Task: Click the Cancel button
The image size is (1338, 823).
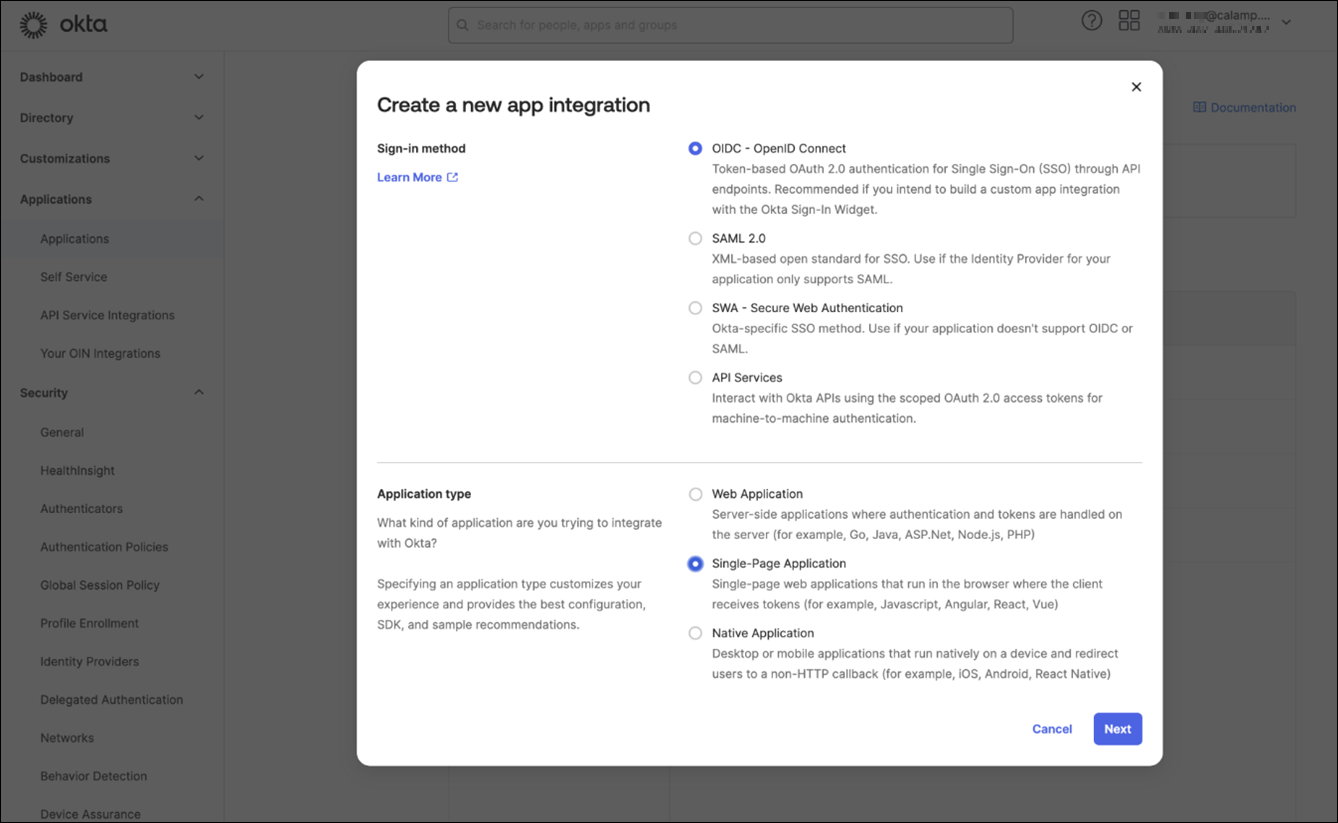Action: pos(1052,729)
